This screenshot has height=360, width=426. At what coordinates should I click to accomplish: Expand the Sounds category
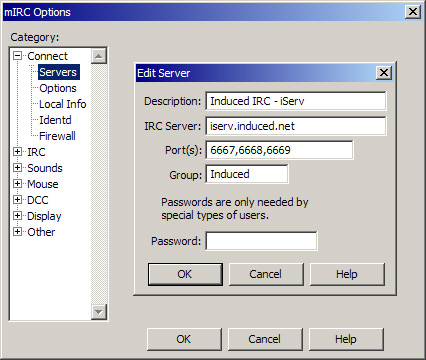[x=18, y=168]
